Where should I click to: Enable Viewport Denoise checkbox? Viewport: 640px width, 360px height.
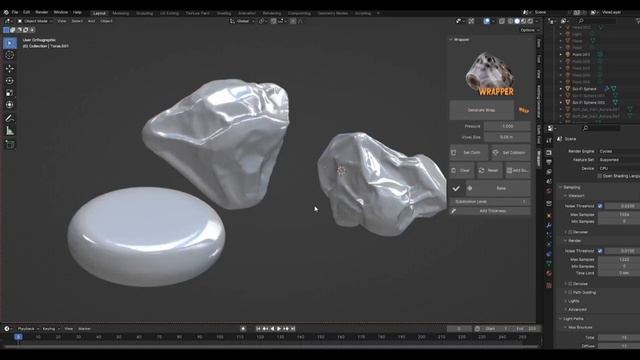(x=570, y=232)
